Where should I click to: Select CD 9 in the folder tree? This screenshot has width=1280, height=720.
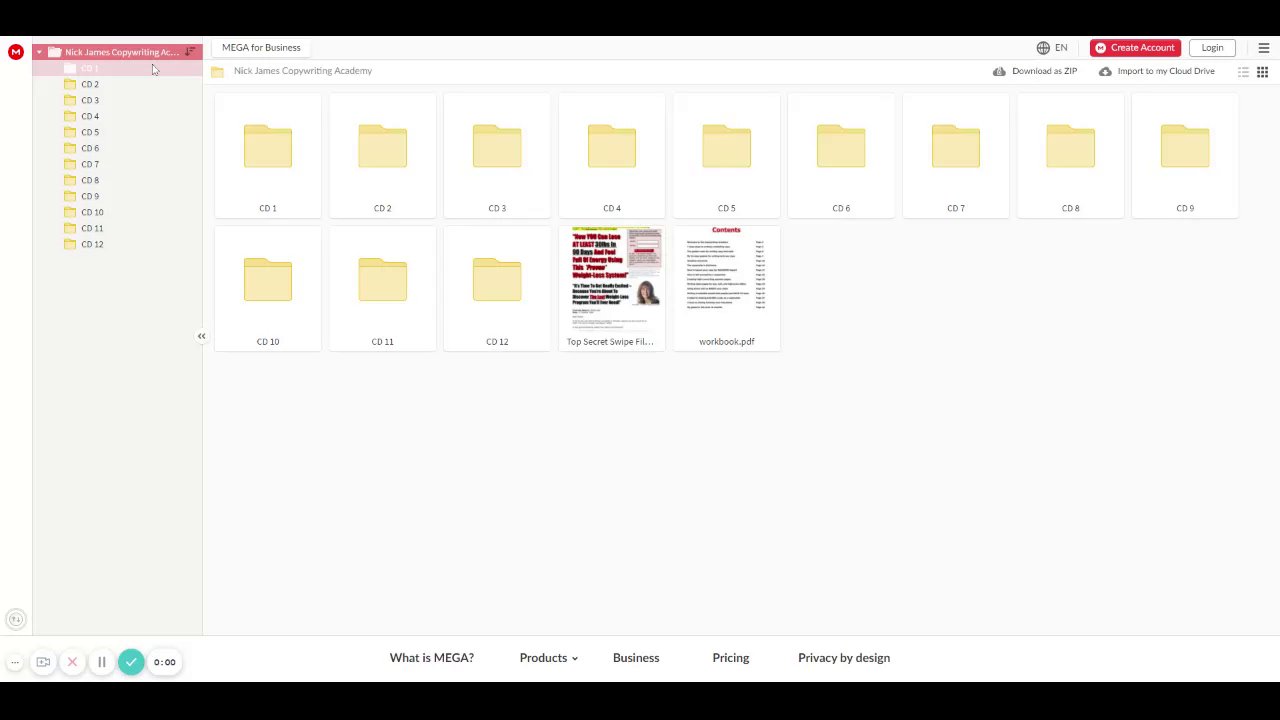pyautogui.click(x=117, y=196)
